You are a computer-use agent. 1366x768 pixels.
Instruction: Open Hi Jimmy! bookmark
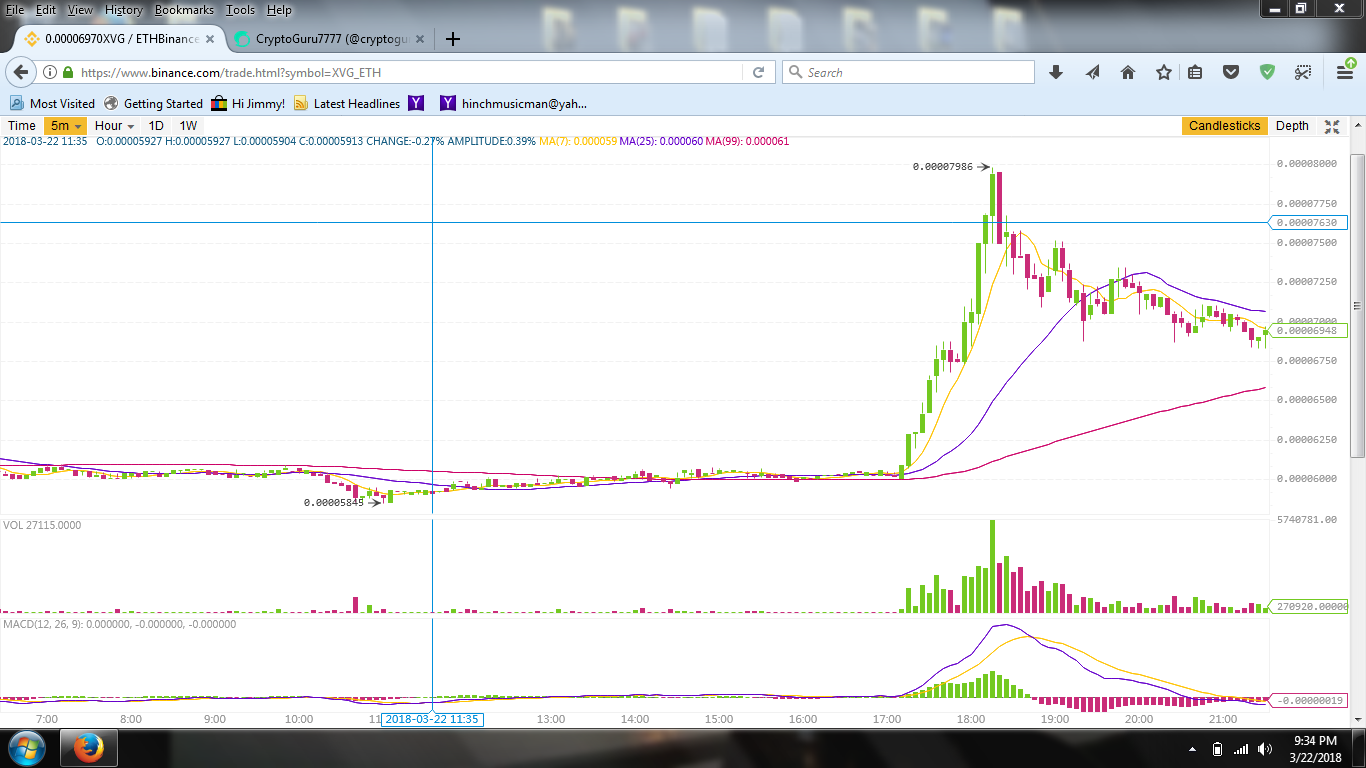[x=248, y=104]
